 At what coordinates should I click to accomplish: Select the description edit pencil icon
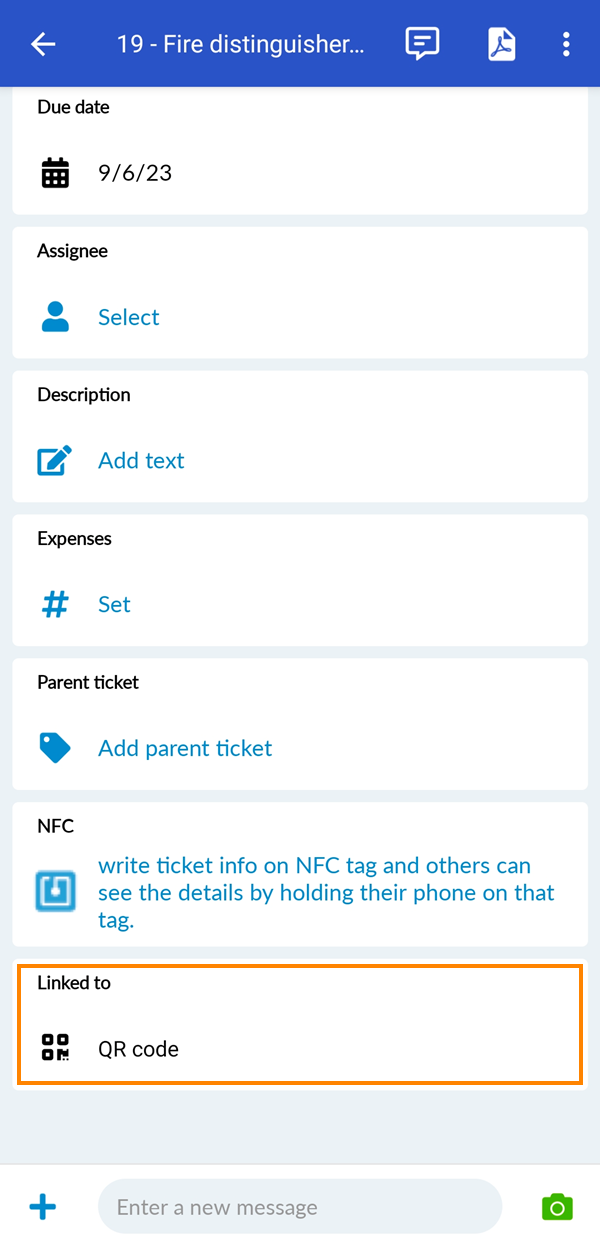[55, 460]
